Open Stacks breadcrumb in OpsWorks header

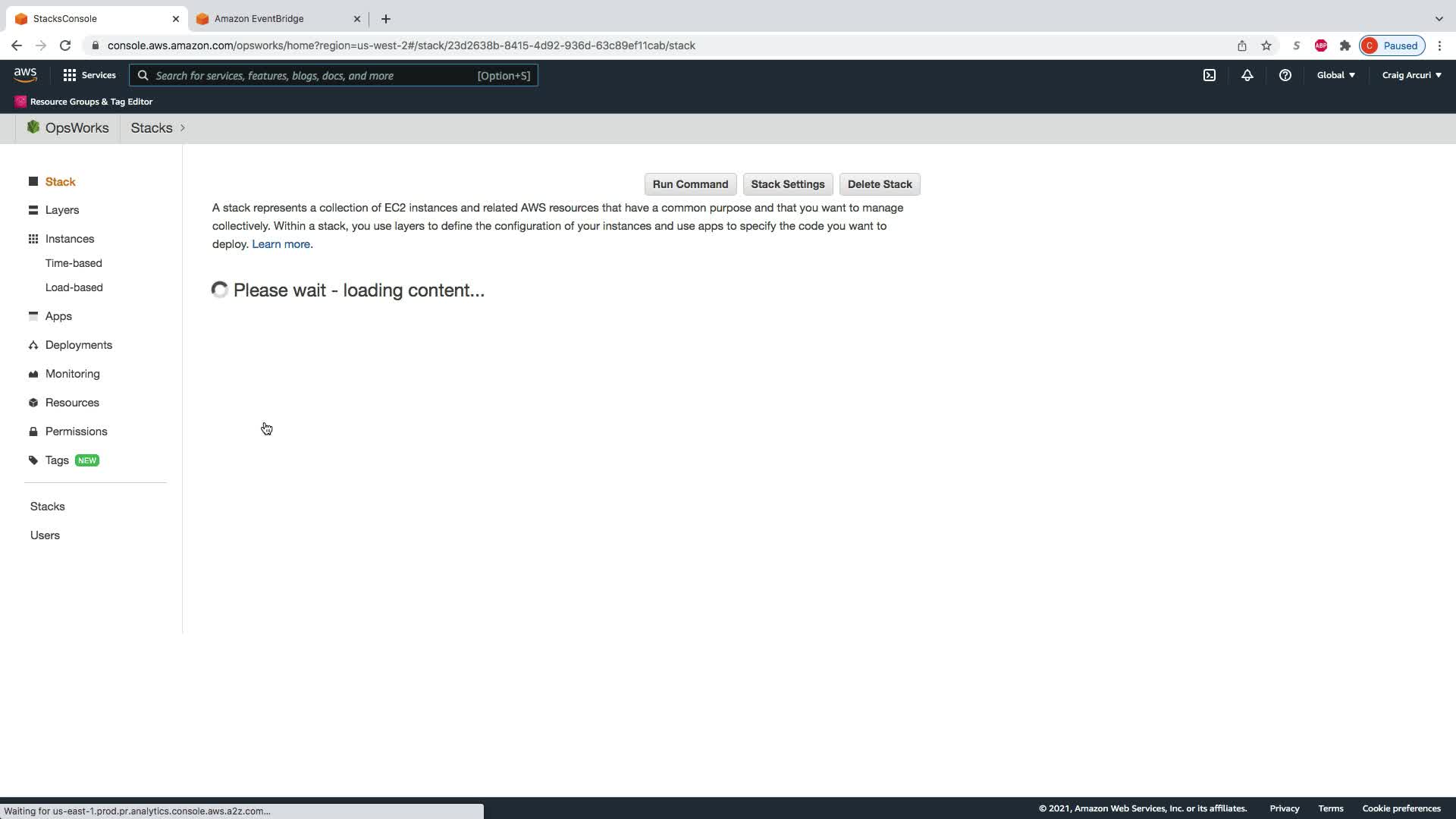pos(152,128)
